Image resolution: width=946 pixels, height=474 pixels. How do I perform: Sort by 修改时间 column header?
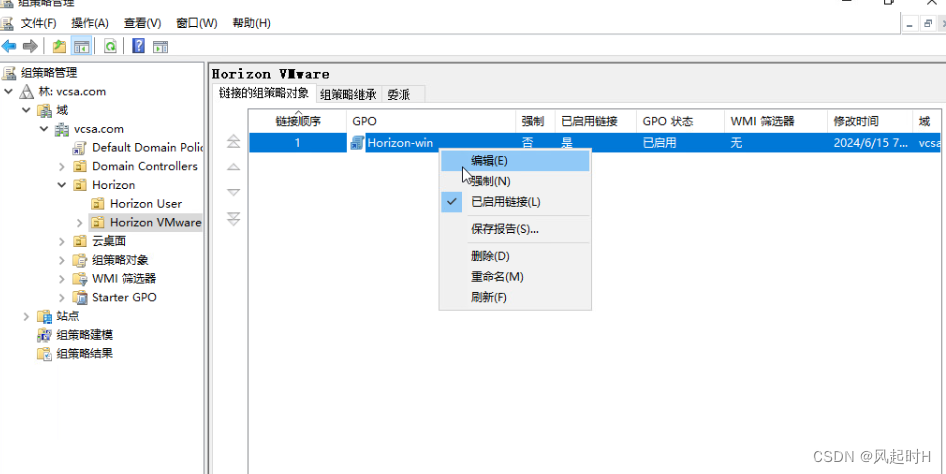click(x=870, y=121)
